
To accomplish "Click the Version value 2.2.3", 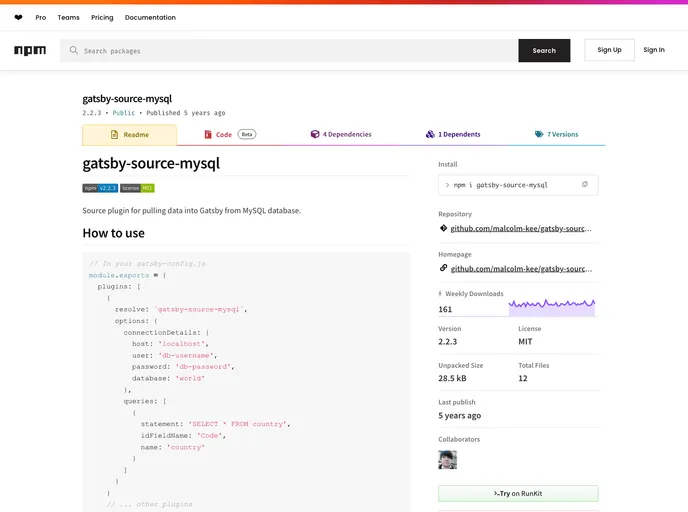I will pos(448,342).
